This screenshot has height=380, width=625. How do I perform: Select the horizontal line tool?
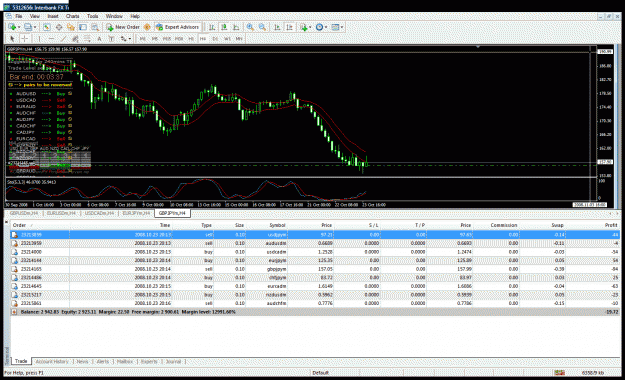click(x=51, y=39)
